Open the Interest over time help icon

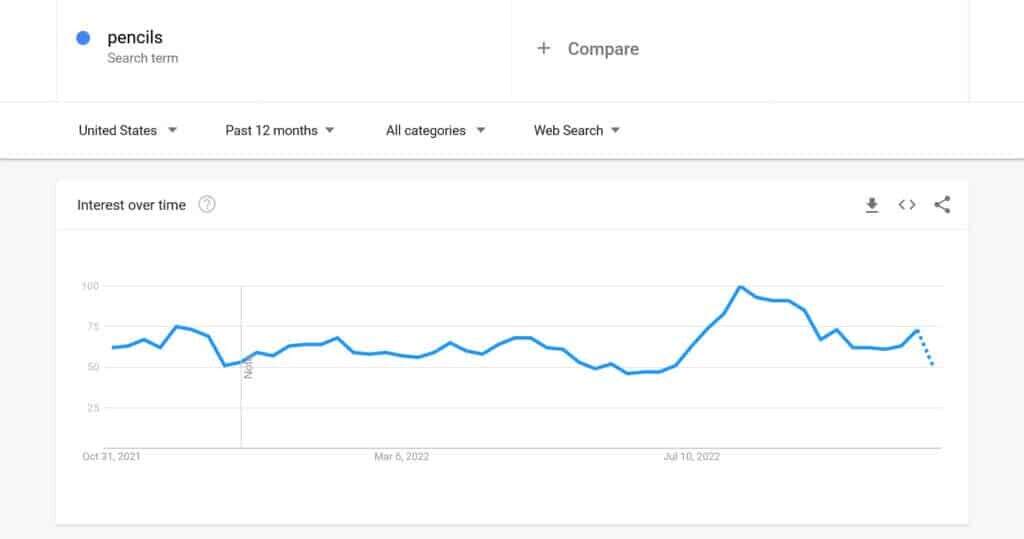click(x=207, y=205)
